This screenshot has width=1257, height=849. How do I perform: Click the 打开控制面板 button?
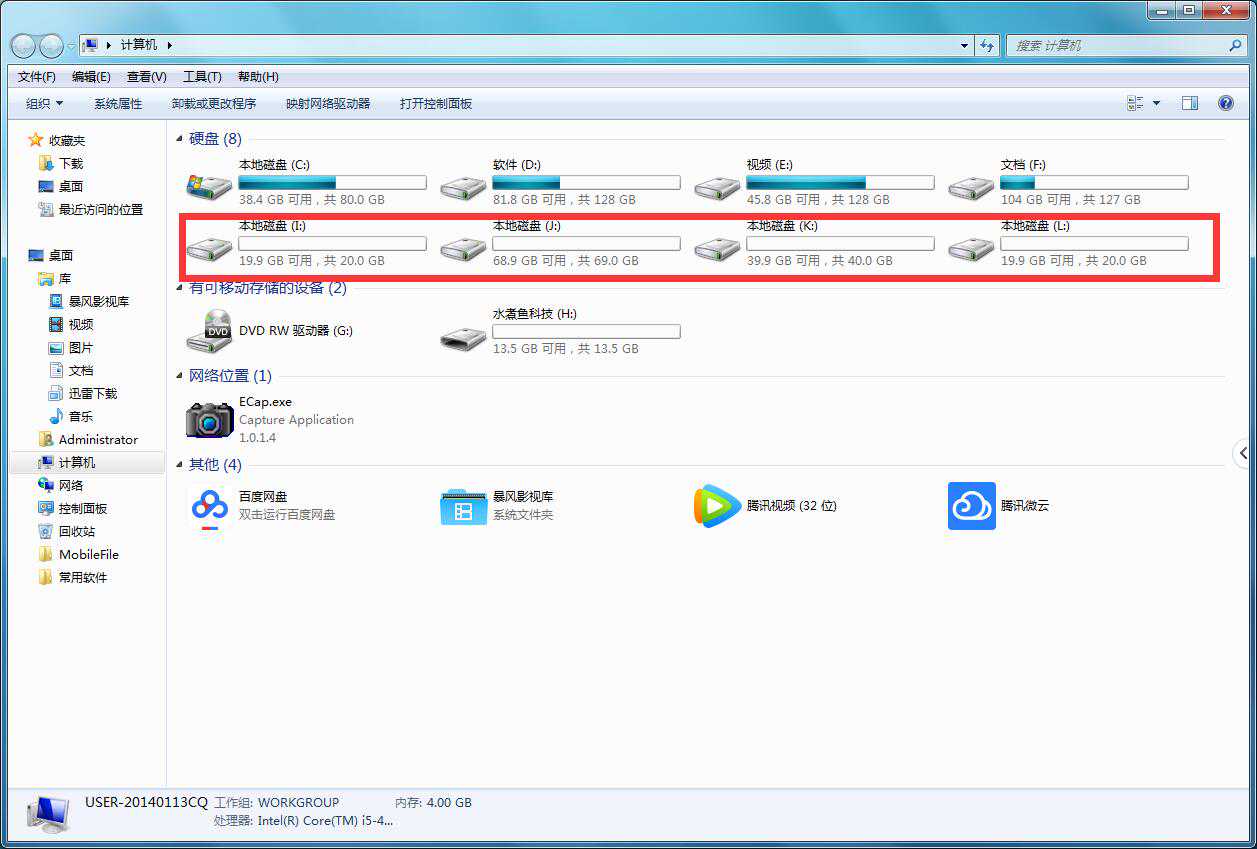[x=436, y=103]
